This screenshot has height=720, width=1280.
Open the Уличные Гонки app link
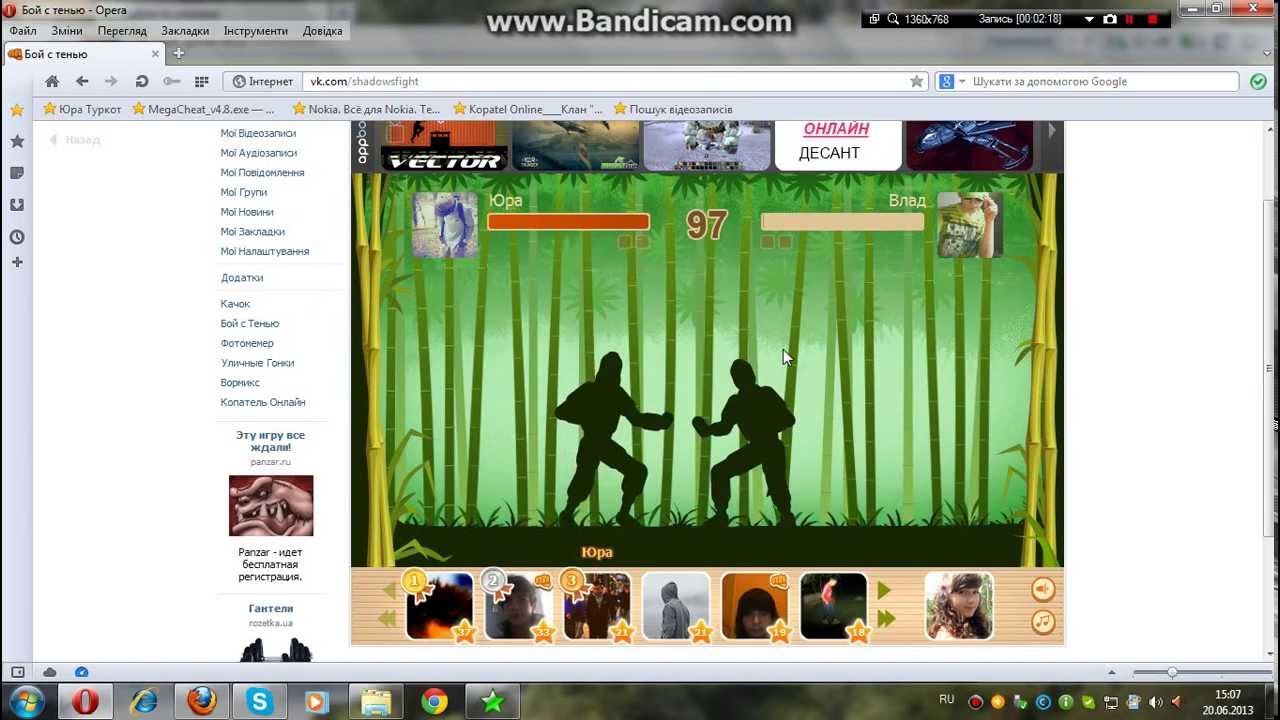pyautogui.click(x=257, y=363)
